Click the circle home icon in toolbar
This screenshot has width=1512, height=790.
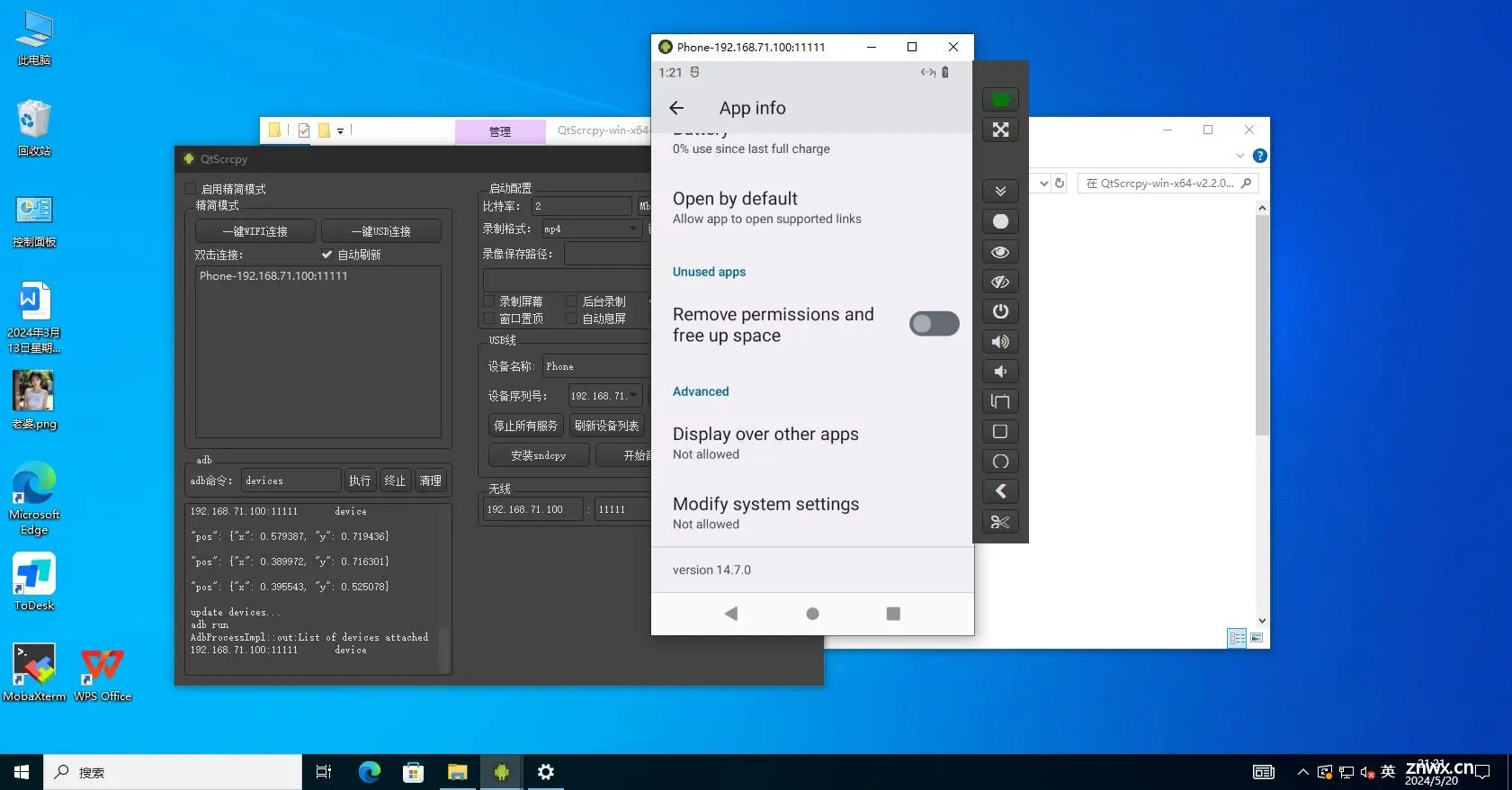1000,462
